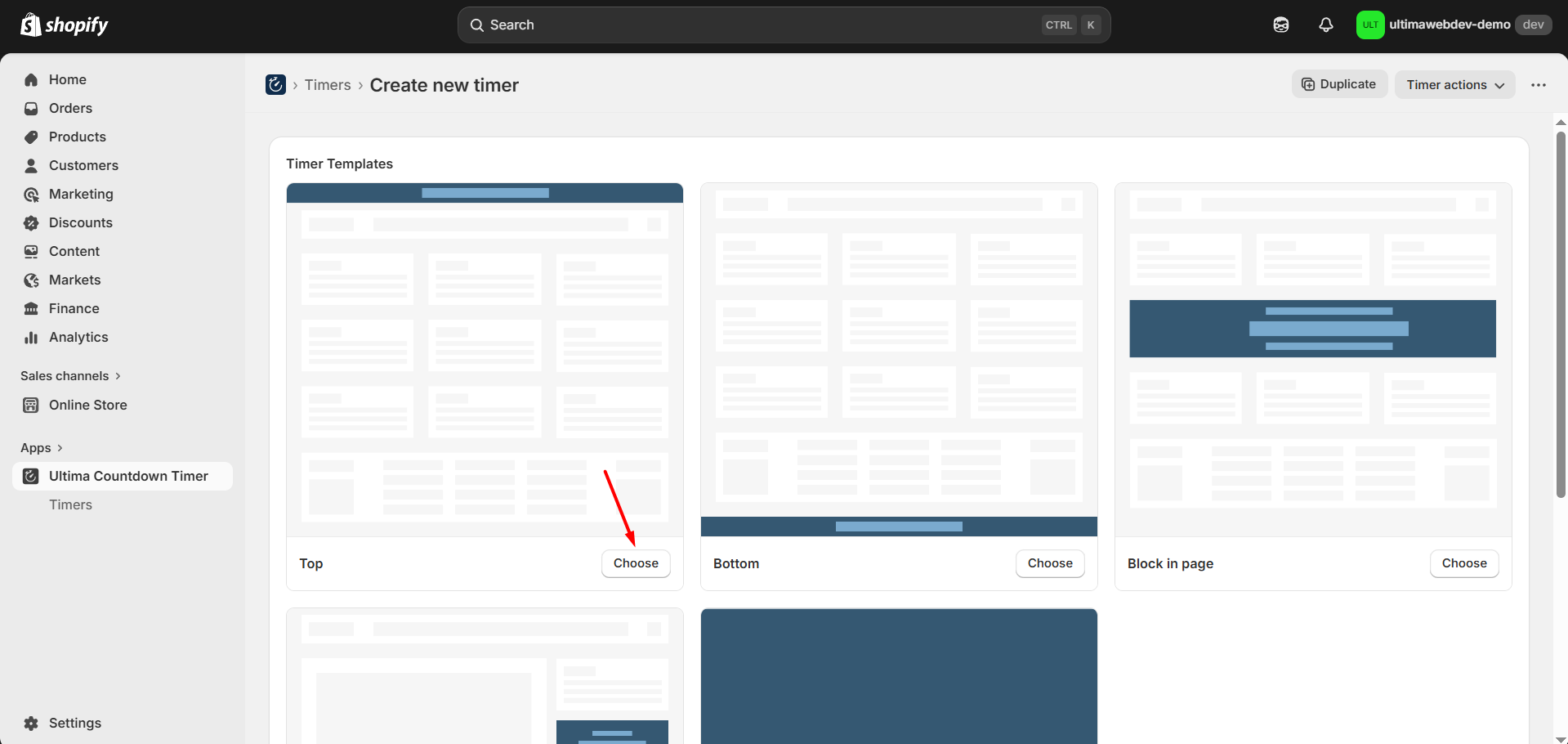The height and width of the screenshot is (744, 1568).
Task: Click the Search input field
Action: (x=784, y=25)
